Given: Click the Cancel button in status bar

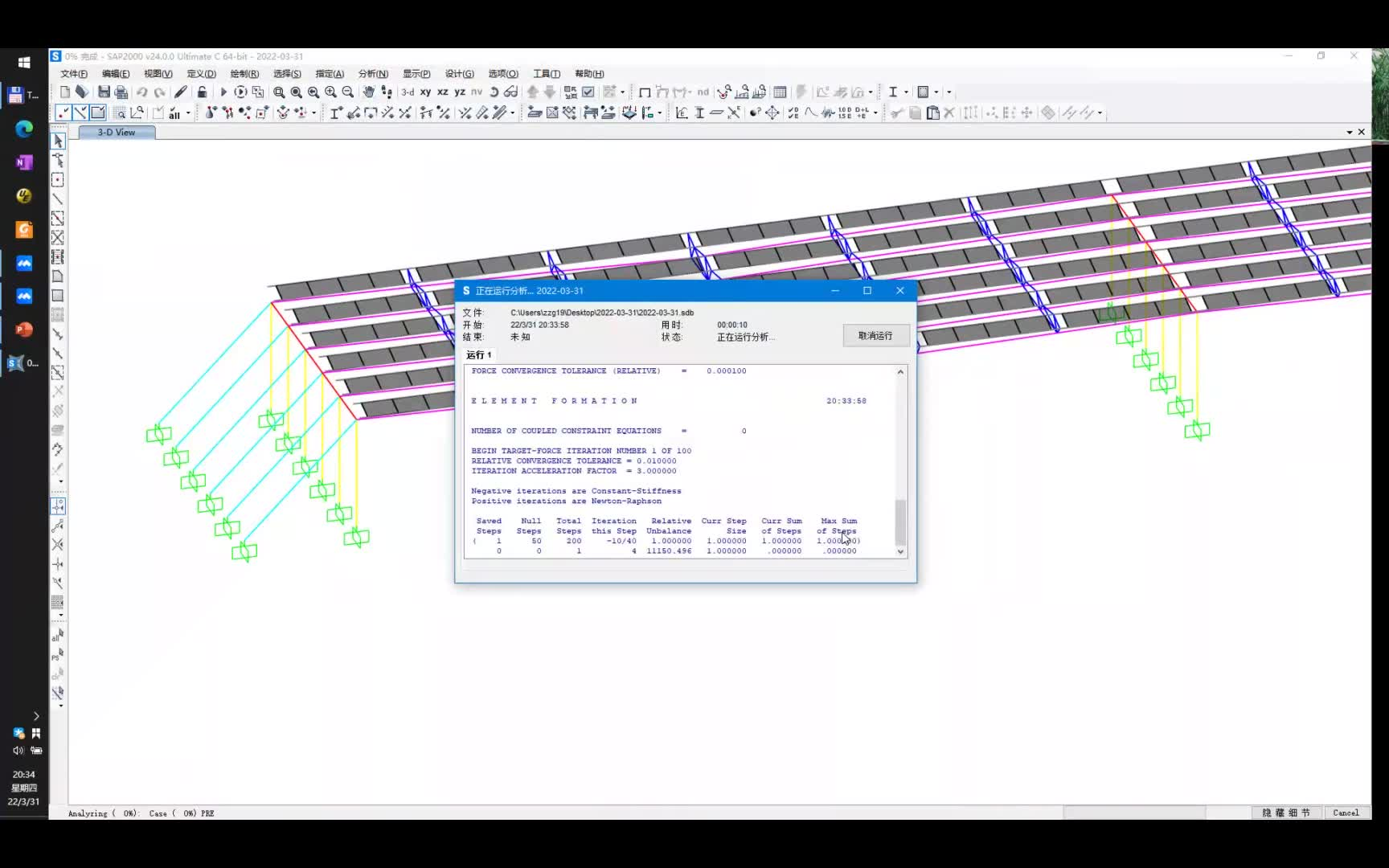Looking at the screenshot, I should click(1346, 813).
